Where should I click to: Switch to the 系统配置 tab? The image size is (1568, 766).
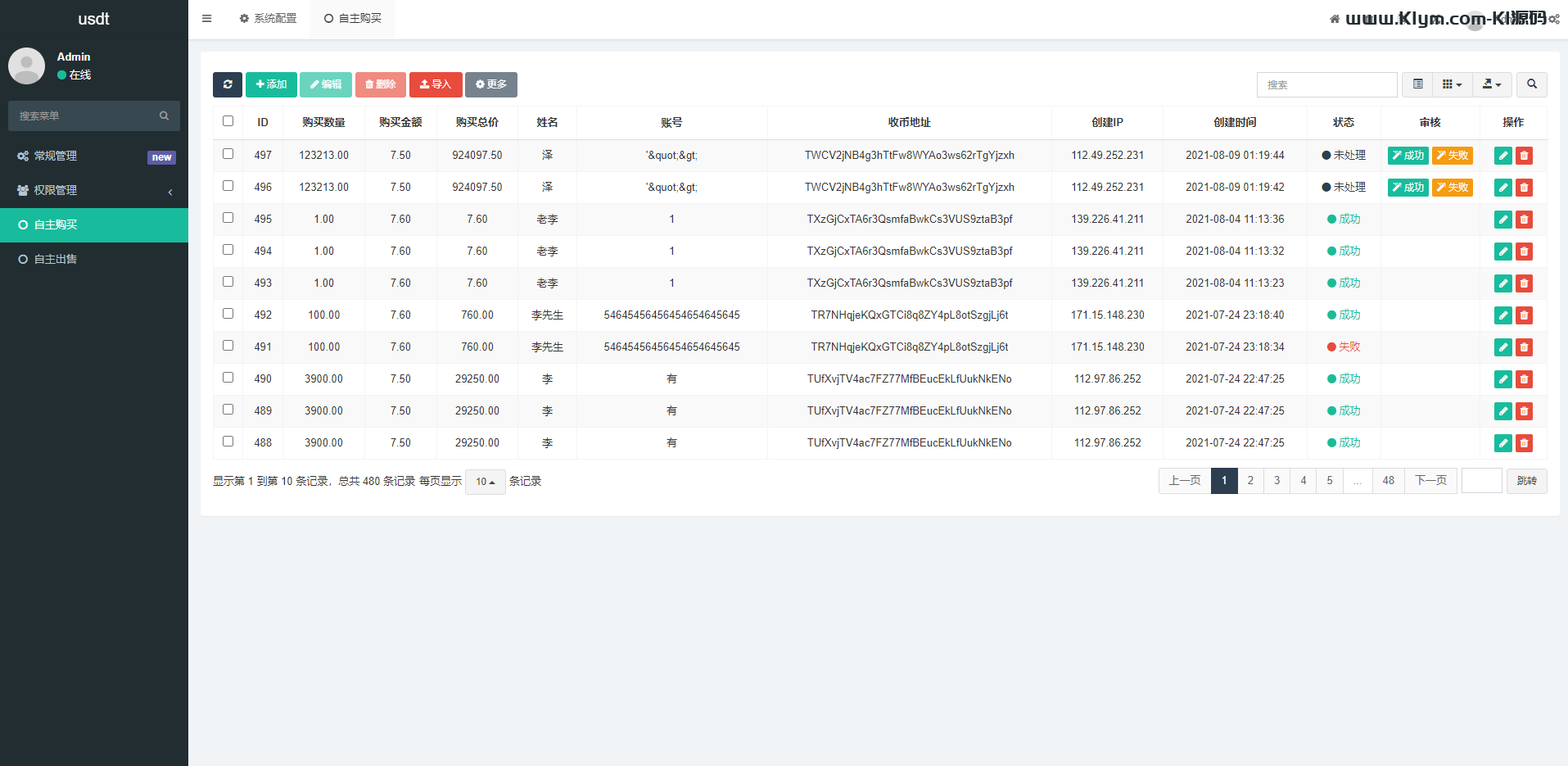[x=268, y=18]
